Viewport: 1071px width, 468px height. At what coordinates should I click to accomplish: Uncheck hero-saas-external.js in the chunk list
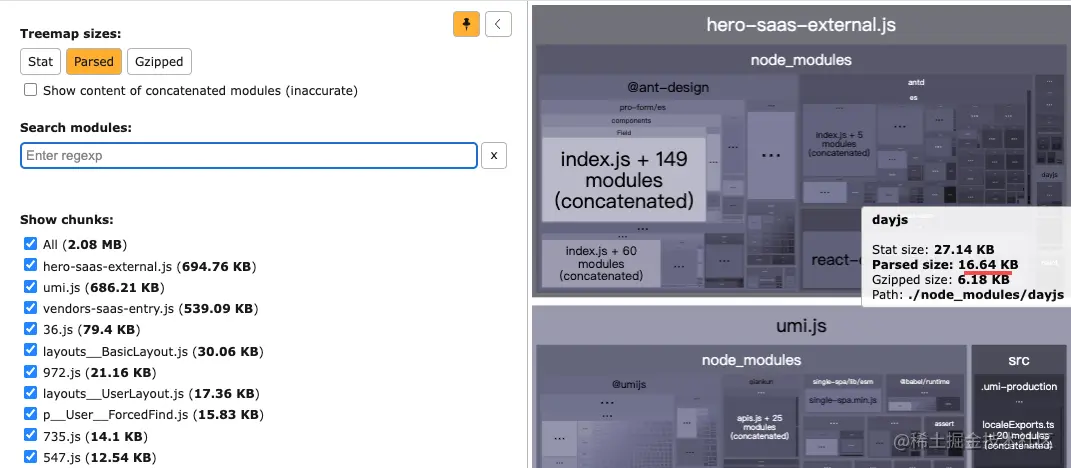tap(30, 265)
